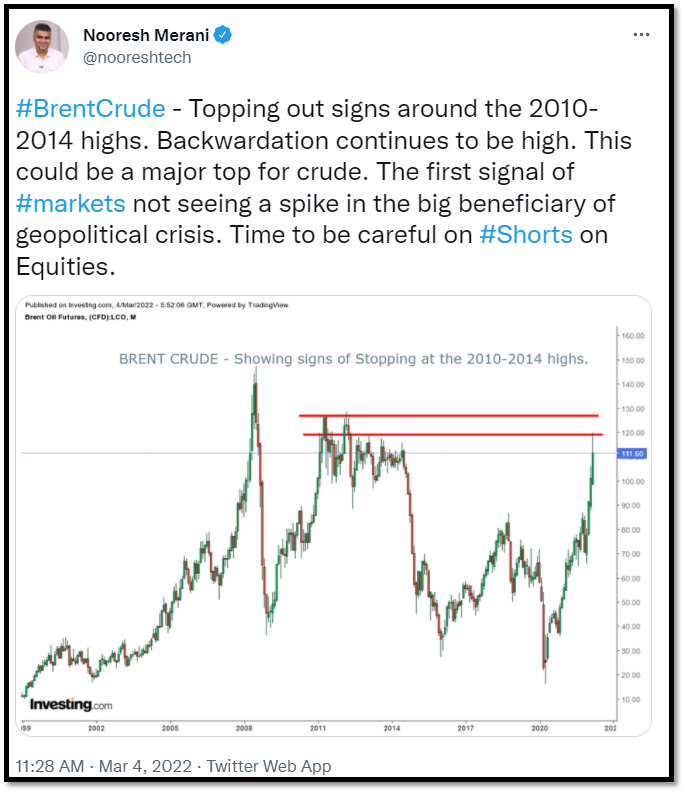Open the three-dot more options menu
This screenshot has width=685, height=793.
641,34
